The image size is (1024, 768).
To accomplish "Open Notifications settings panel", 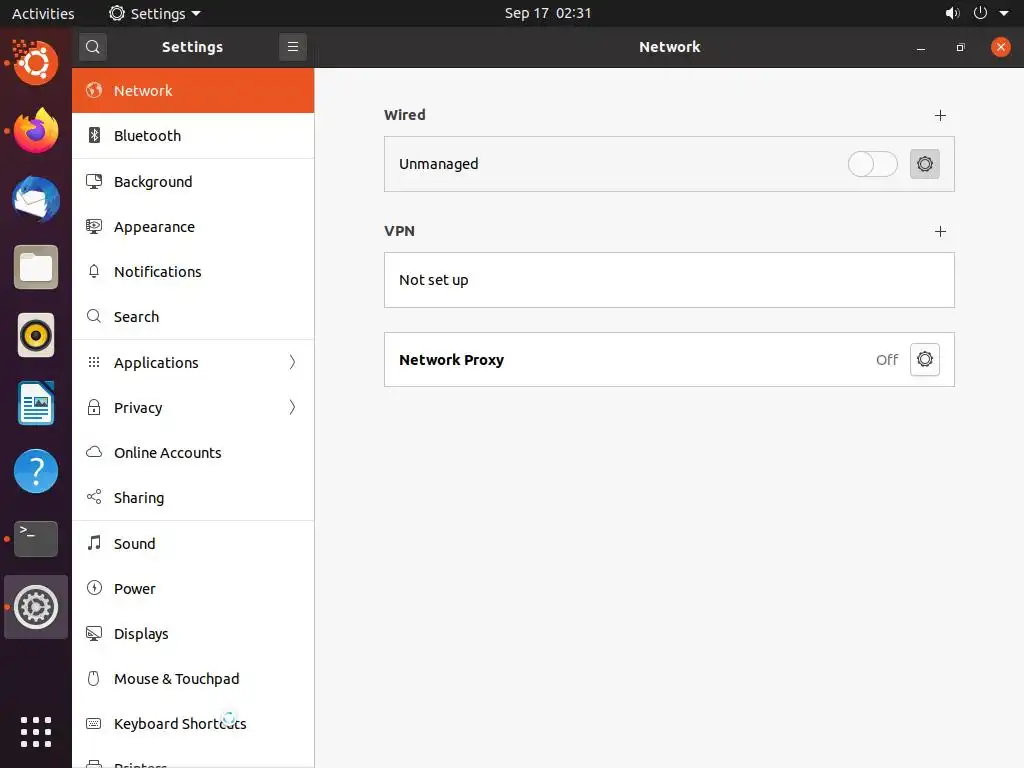I will (193, 272).
